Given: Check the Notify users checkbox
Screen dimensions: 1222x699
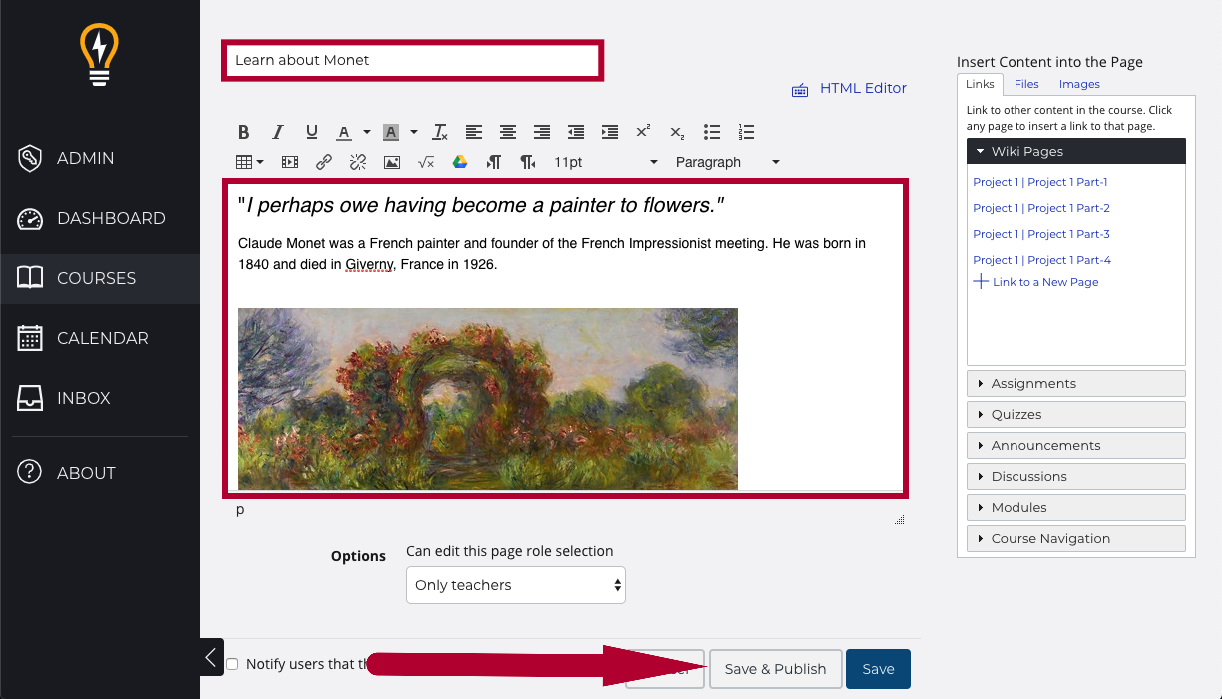Looking at the screenshot, I should [232, 664].
